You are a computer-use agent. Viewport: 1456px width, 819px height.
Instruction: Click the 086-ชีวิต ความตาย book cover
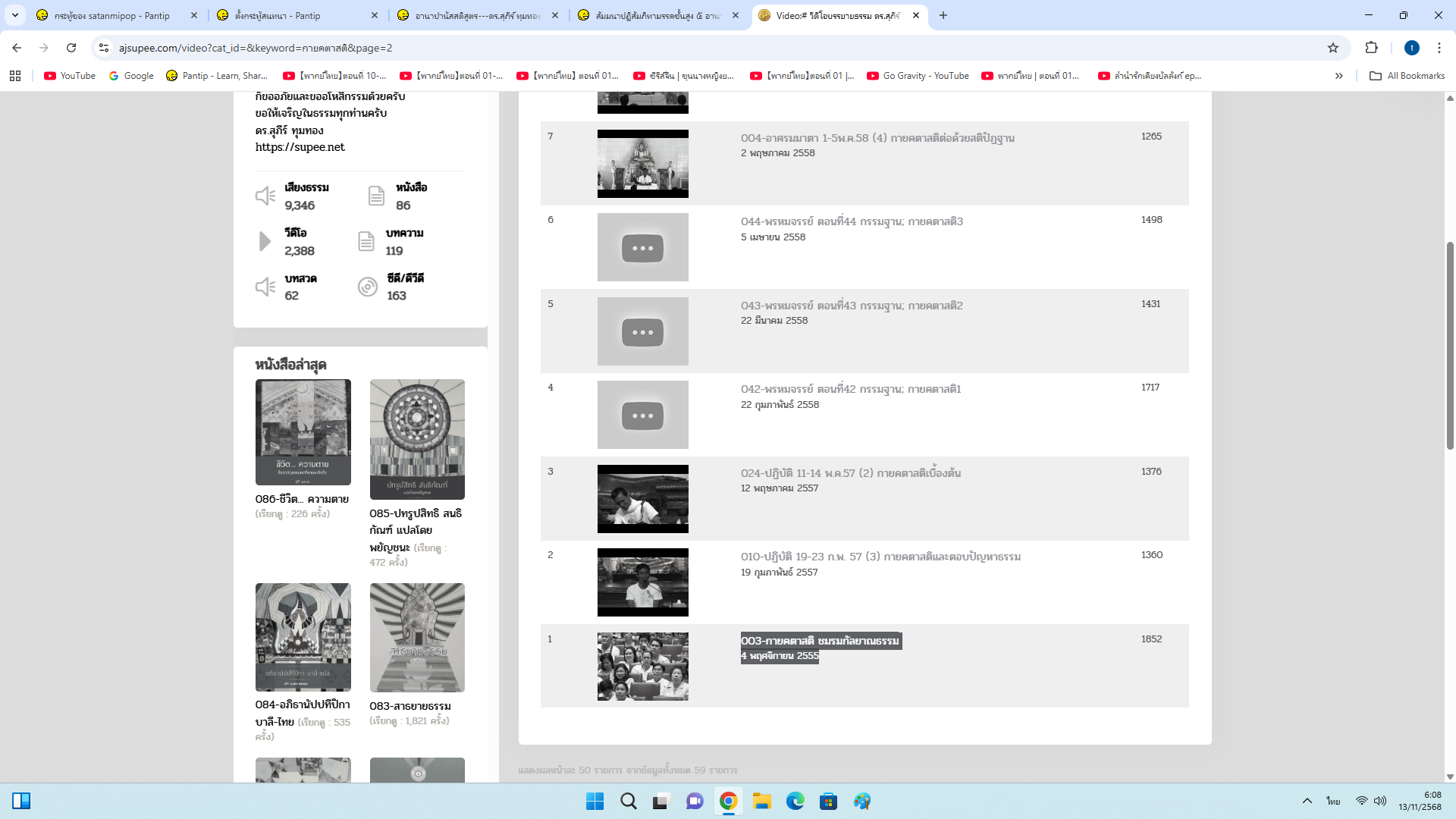click(303, 432)
